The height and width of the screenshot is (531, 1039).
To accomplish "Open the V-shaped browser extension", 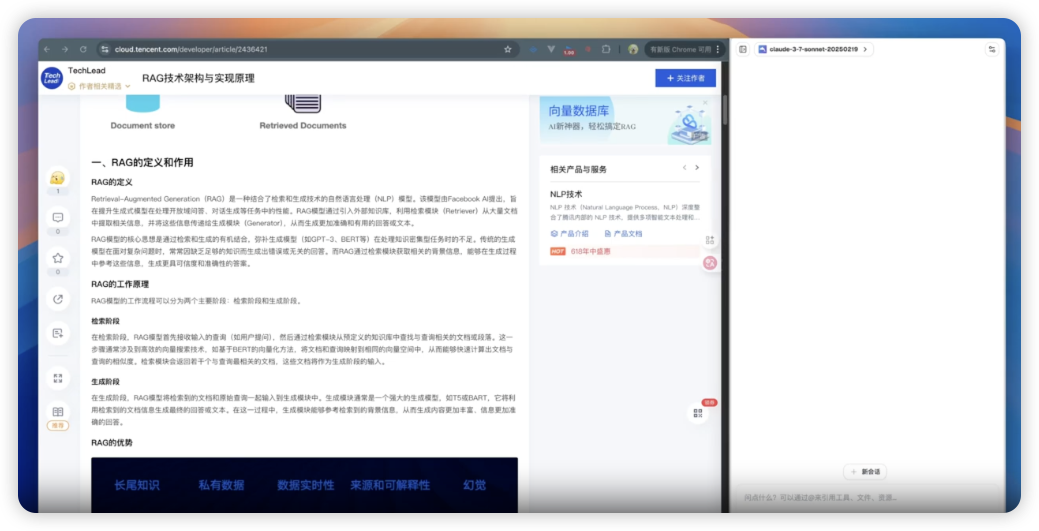I will point(551,49).
